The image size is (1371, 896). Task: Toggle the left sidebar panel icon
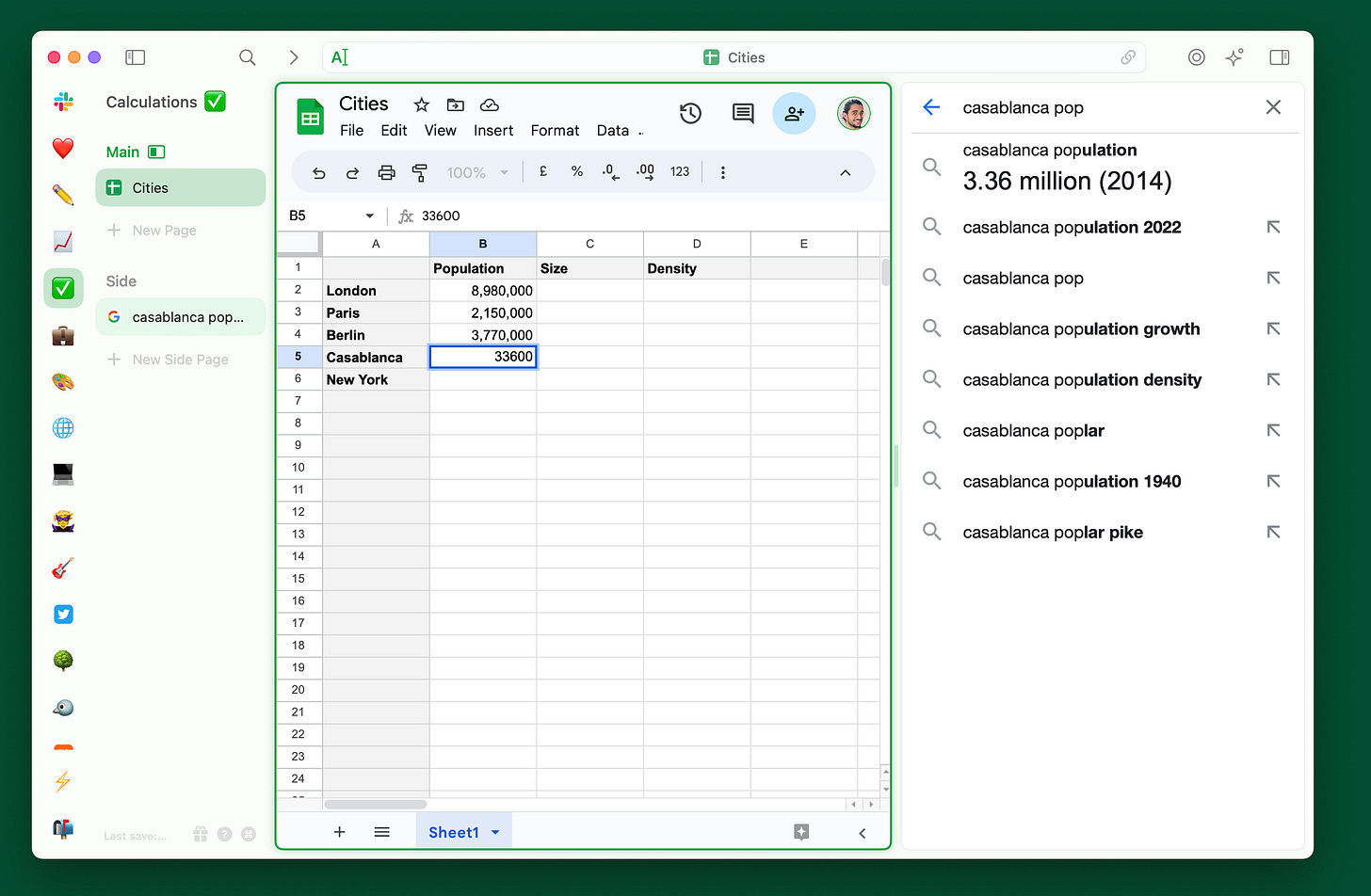pyautogui.click(x=135, y=57)
